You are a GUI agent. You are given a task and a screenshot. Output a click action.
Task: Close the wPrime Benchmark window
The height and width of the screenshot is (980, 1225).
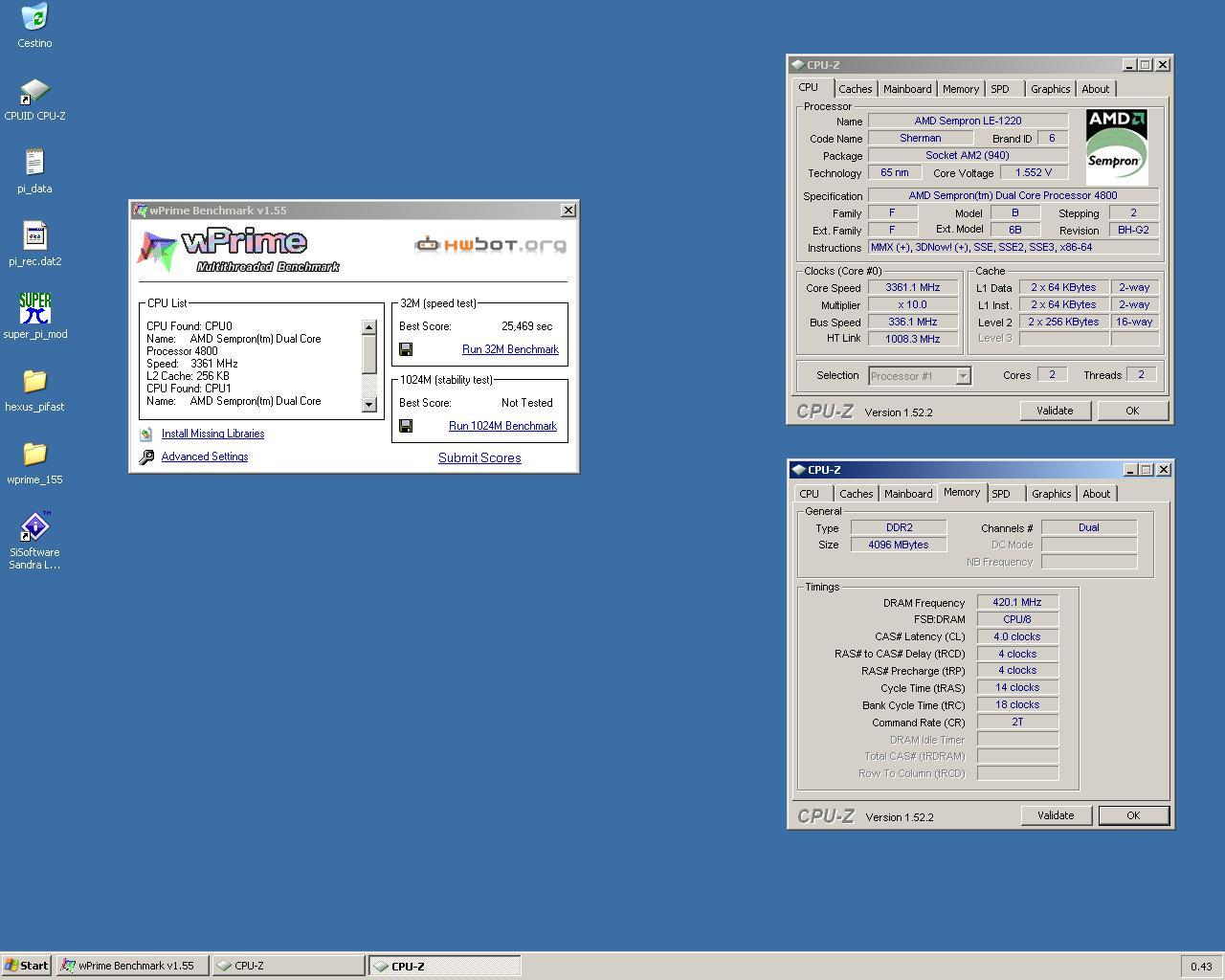568,211
